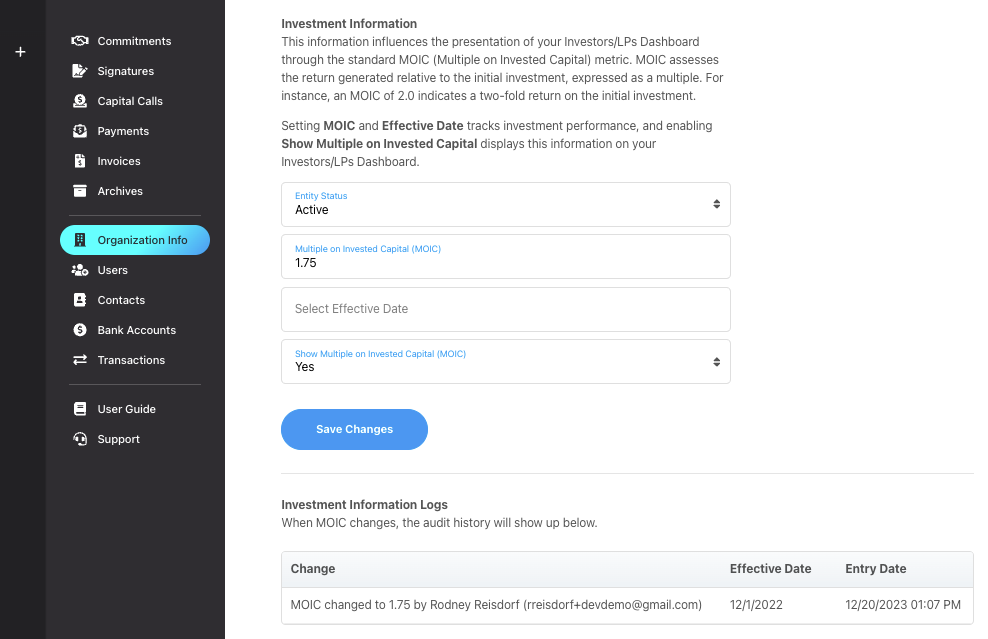Click the Support headset icon
Image resolution: width=988 pixels, height=639 pixels.
80,439
